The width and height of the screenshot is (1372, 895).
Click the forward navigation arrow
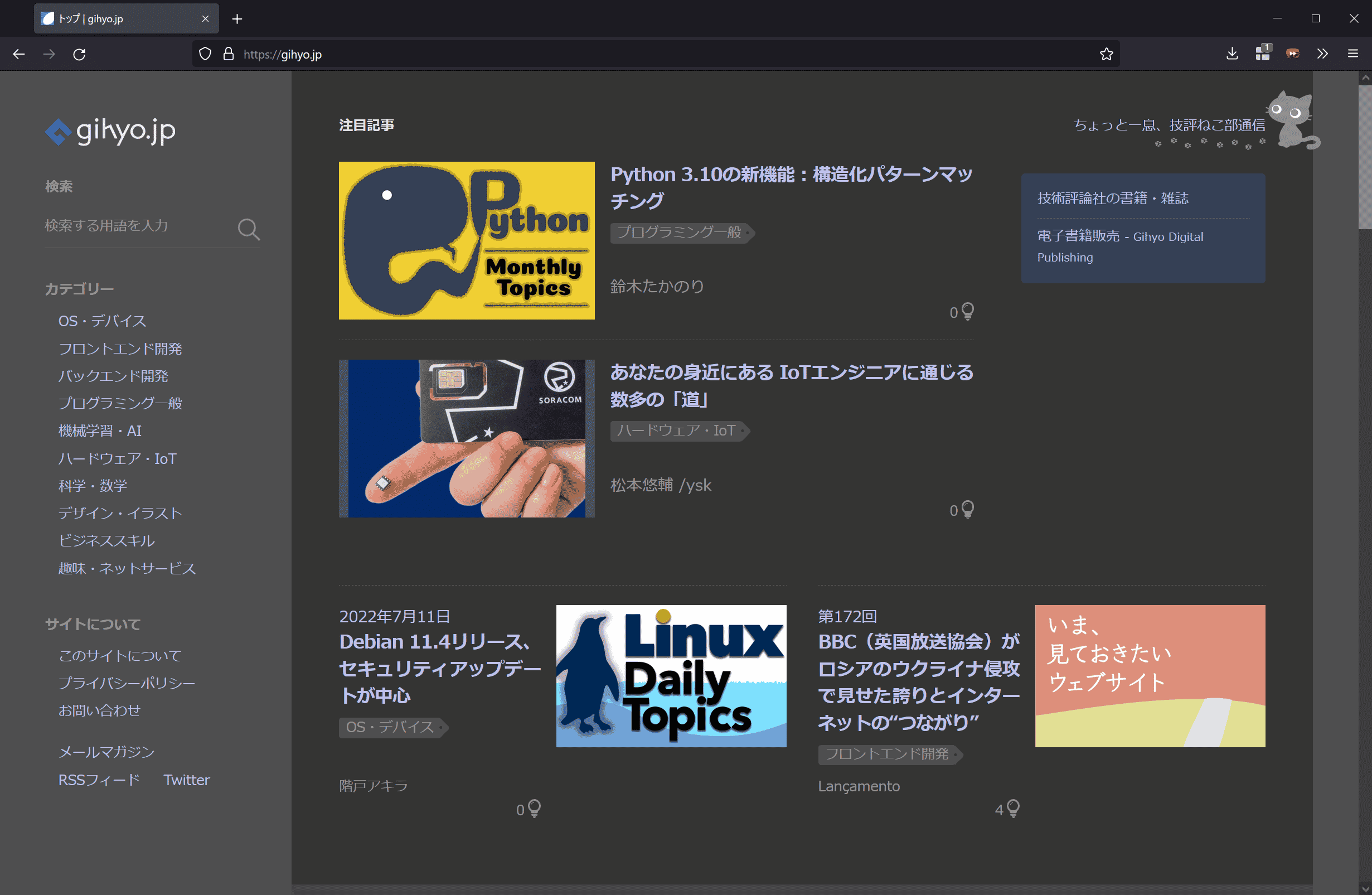coord(49,54)
